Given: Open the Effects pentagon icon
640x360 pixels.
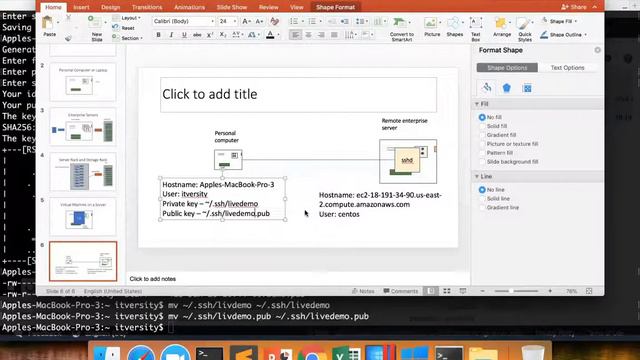Looking at the screenshot, I should (507, 88).
